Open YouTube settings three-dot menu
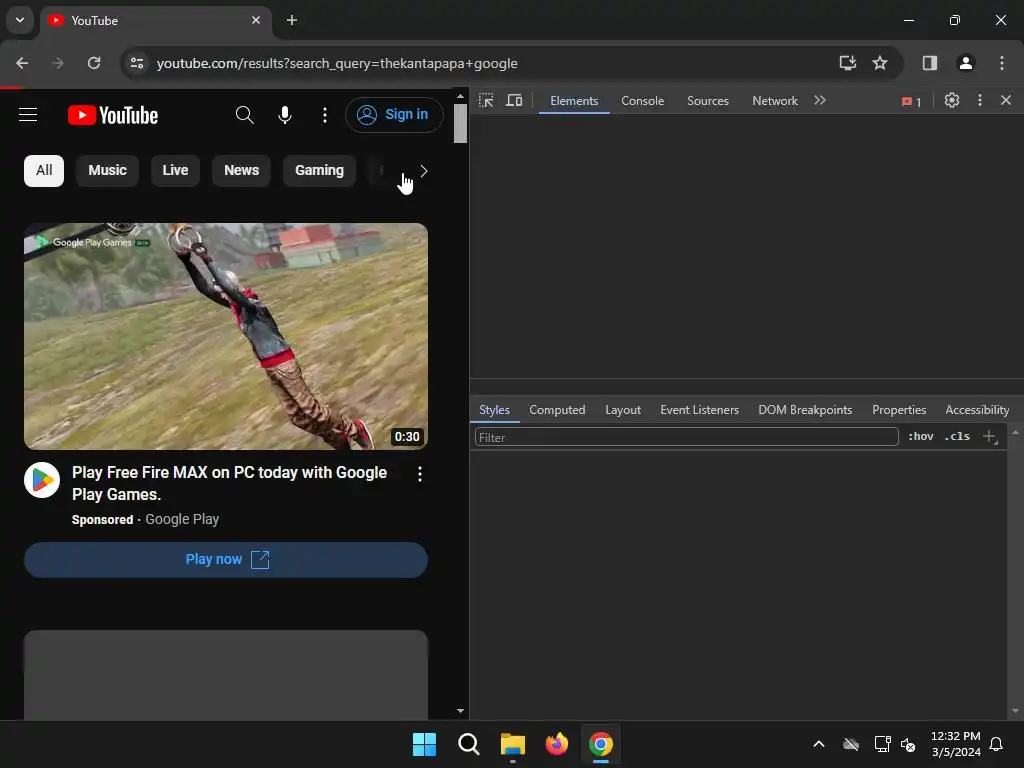 (325, 115)
